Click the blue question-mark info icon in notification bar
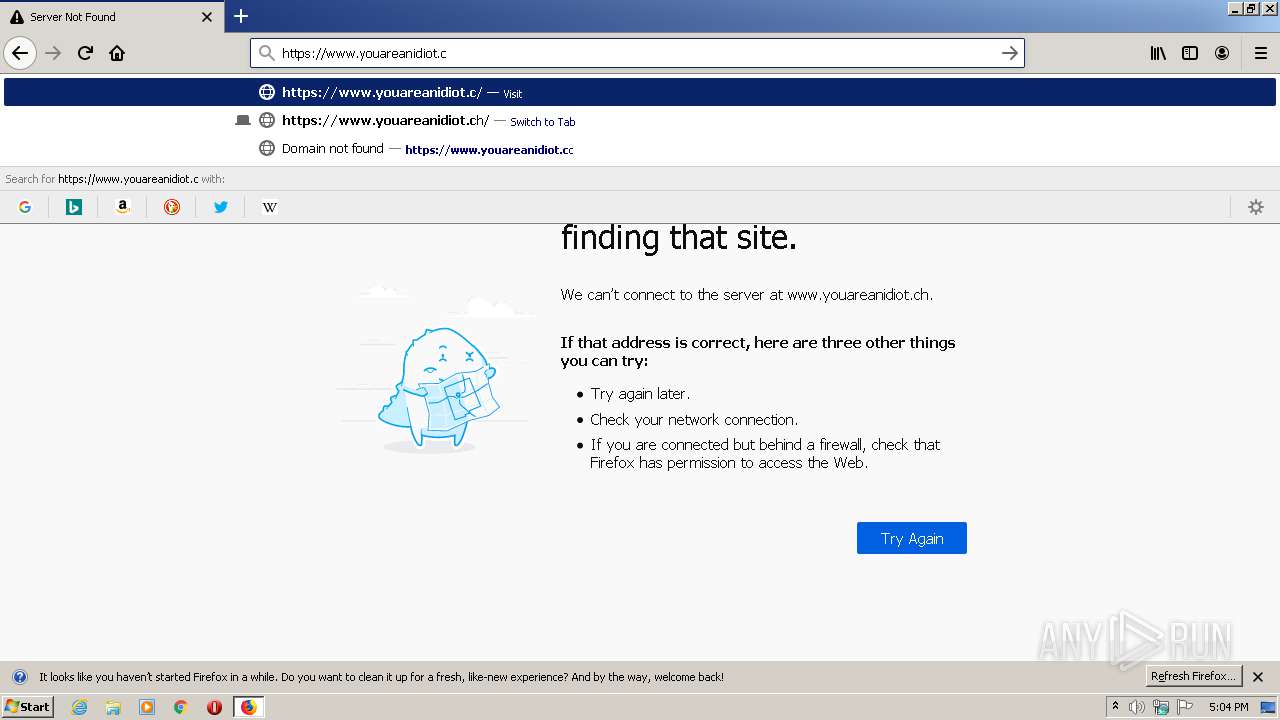This screenshot has height=720, width=1280. (x=19, y=677)
